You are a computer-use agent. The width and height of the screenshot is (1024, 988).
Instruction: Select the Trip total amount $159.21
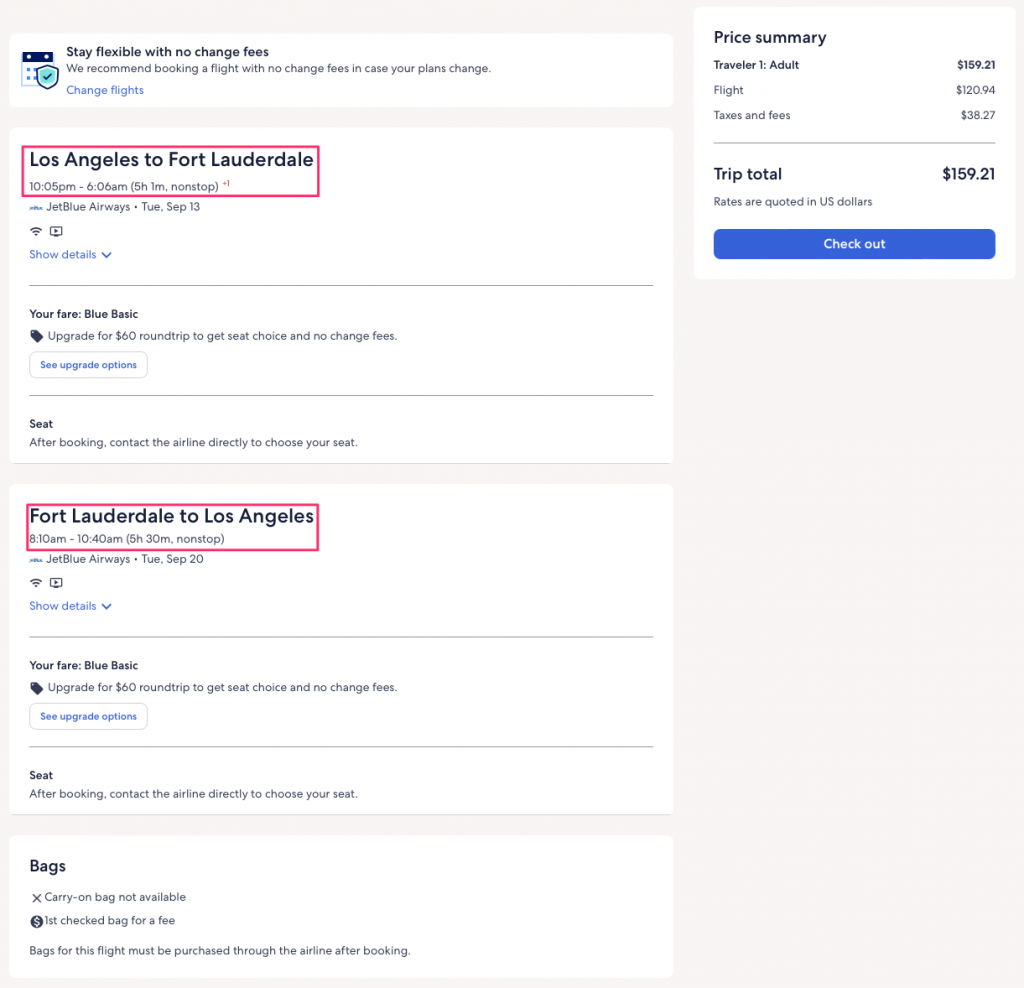coord(967,174)
